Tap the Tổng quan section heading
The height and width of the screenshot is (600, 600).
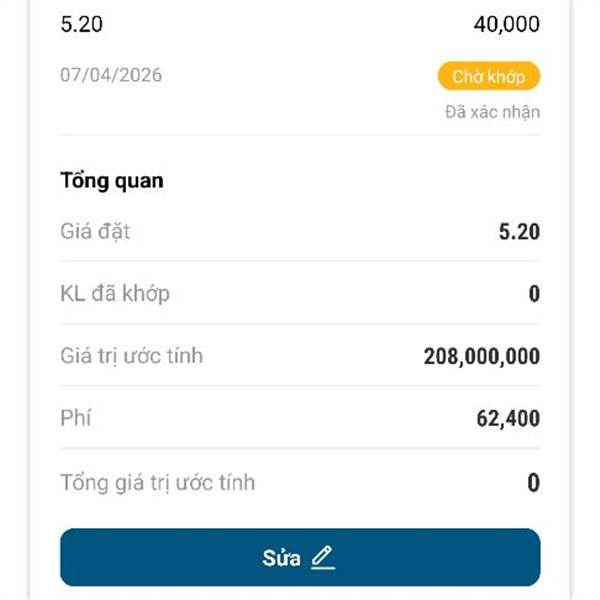[112, 181]
